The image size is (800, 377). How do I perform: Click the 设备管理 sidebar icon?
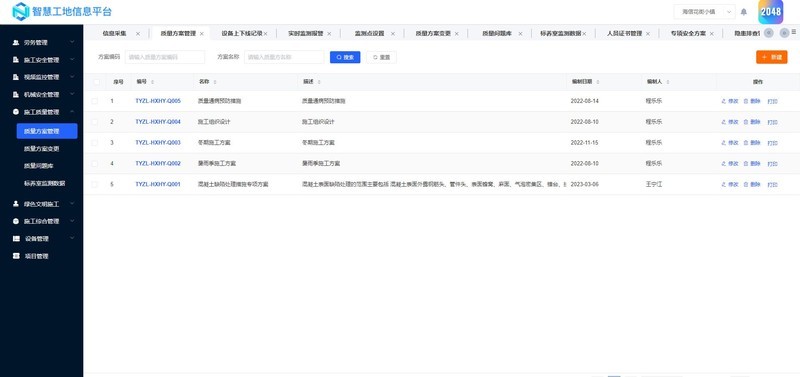(x=16, y=238)
